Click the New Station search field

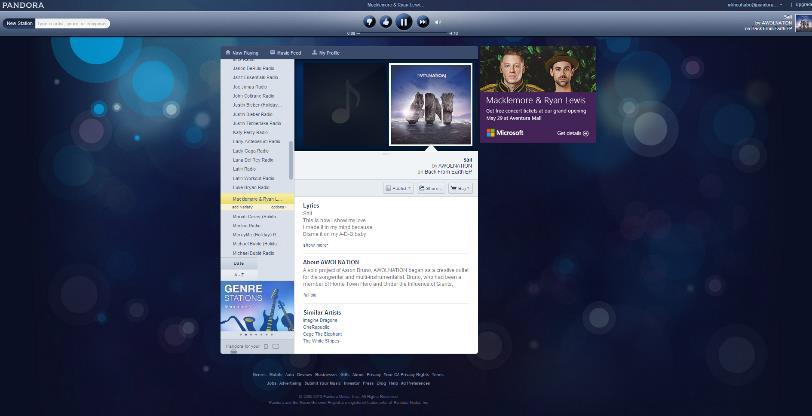click(x=72, y=23)
